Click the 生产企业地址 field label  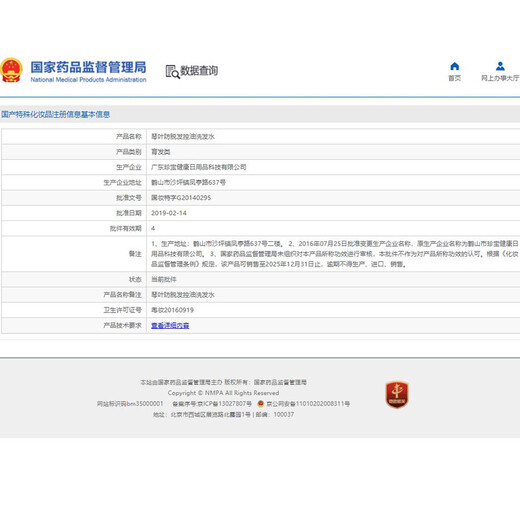click(122, 182)
